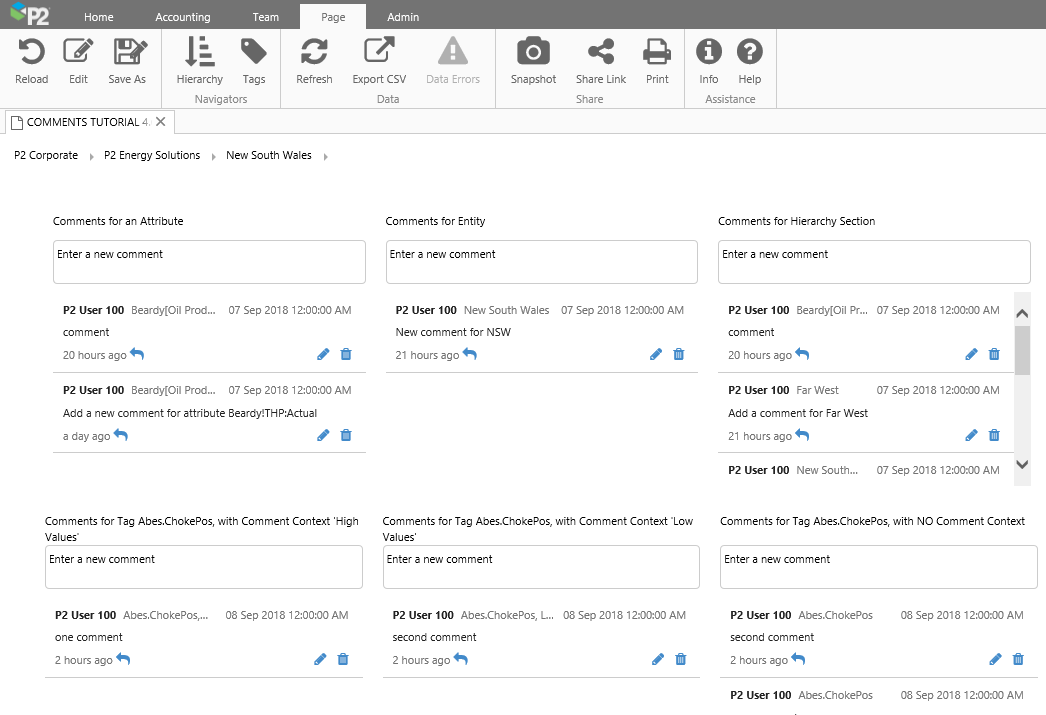Open the Hierarchy navigator
This screenshot has width=1046, height=715.
pyautogui.click(x=199, y=52)
